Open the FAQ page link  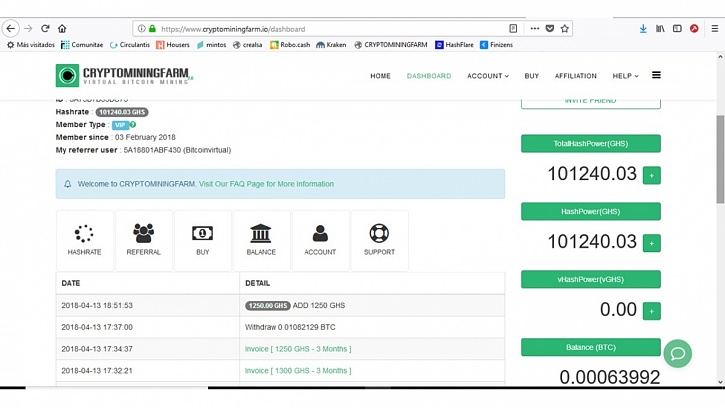[x=266, y=184]
